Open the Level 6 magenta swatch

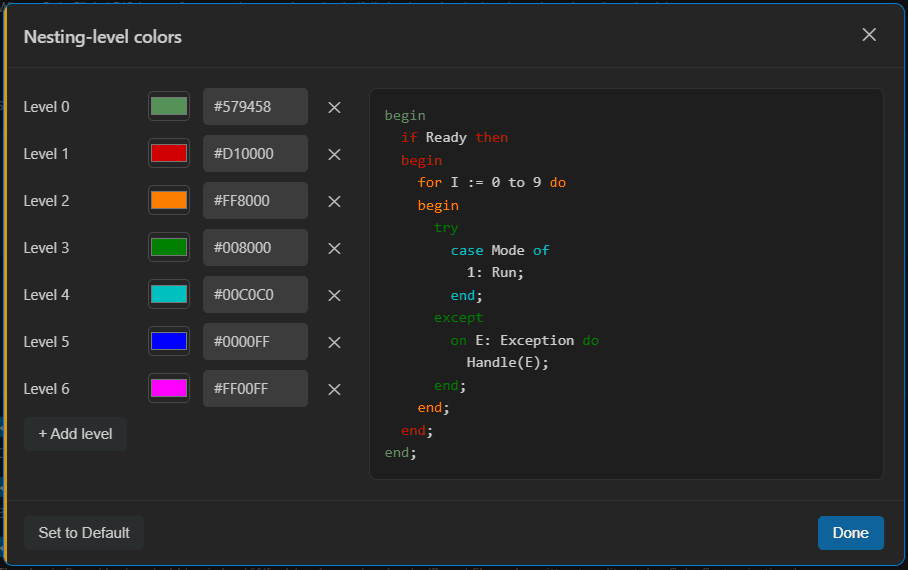pos(169,388)
